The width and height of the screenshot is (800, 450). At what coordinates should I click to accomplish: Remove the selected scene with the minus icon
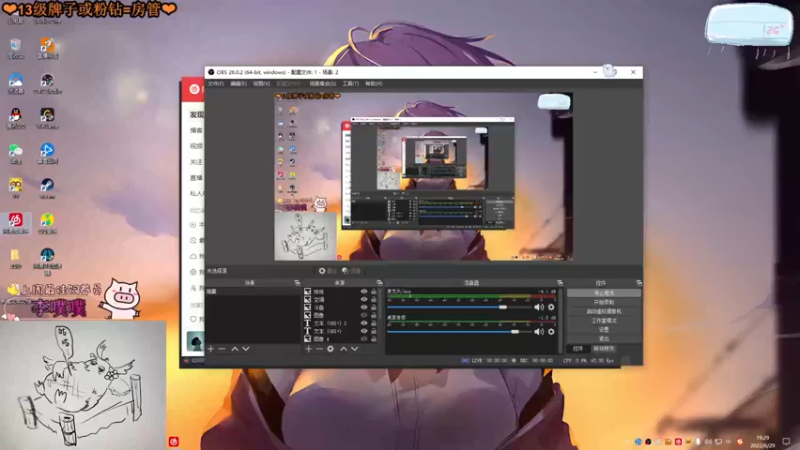click(221, 349)
